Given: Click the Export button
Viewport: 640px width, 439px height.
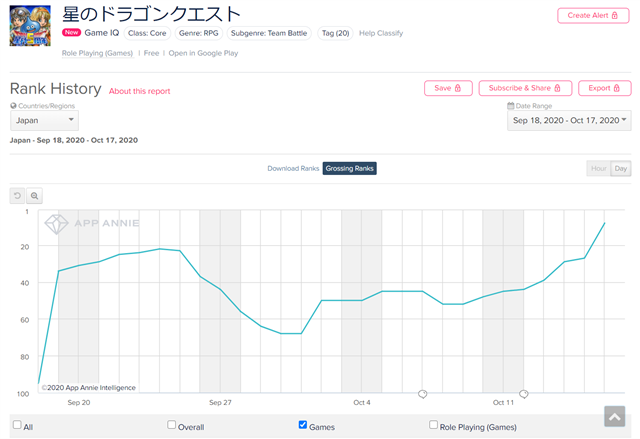Looking at the screenshot, I should pyautogui.click(x=604, y=88).
